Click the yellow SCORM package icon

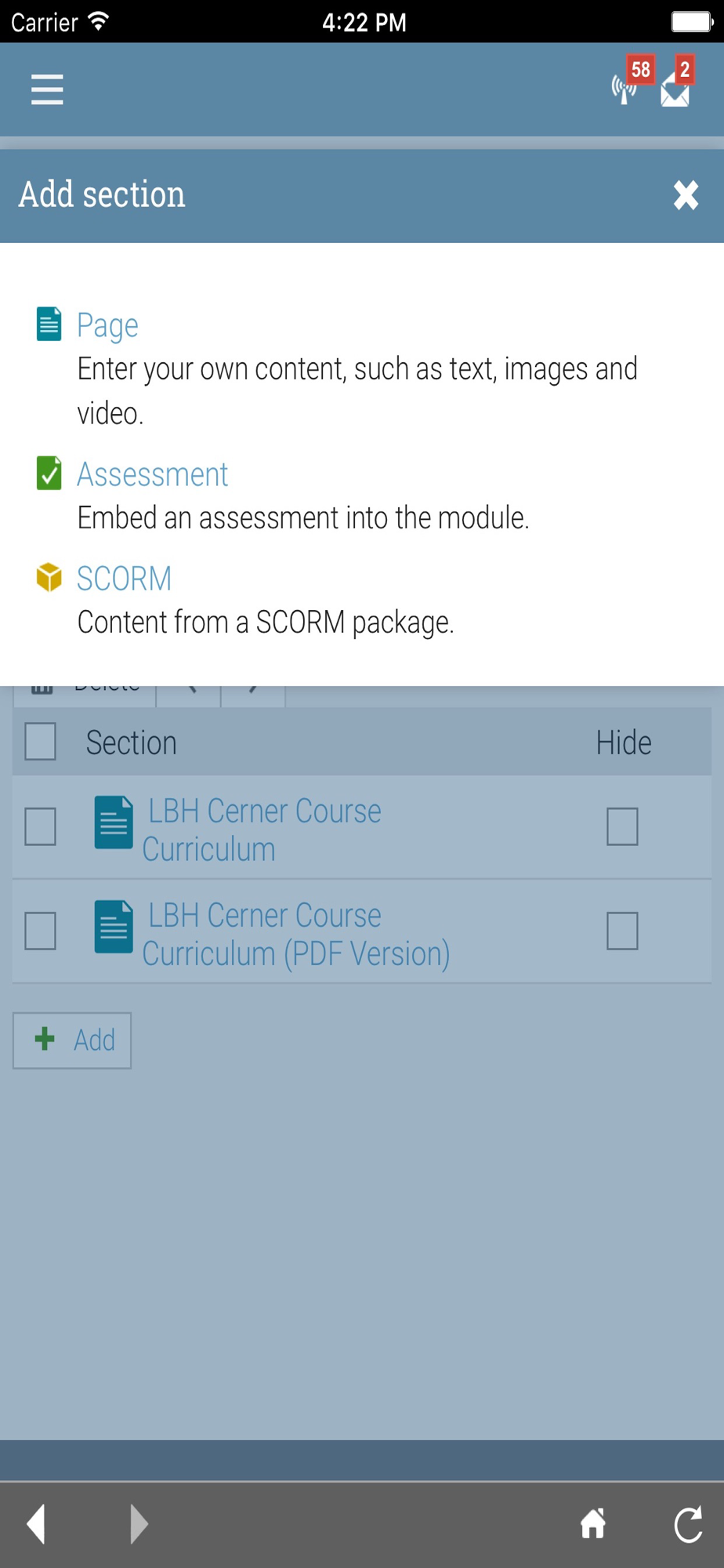[49, 577]
